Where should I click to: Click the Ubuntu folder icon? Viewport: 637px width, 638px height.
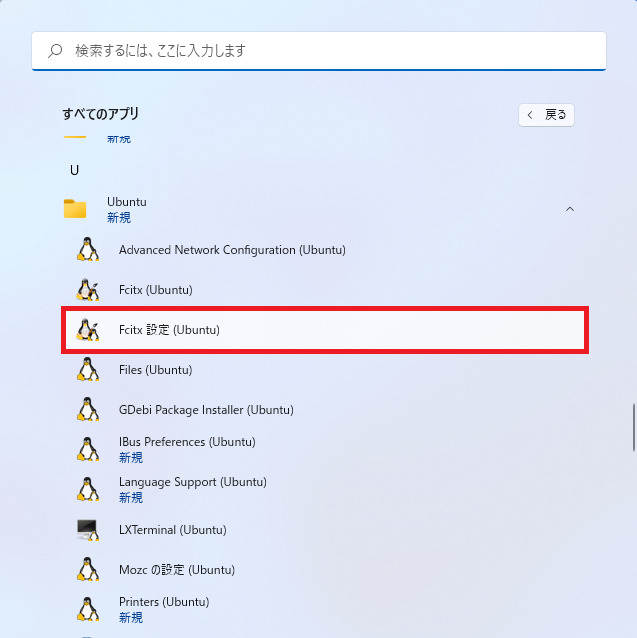click(75, 209)
